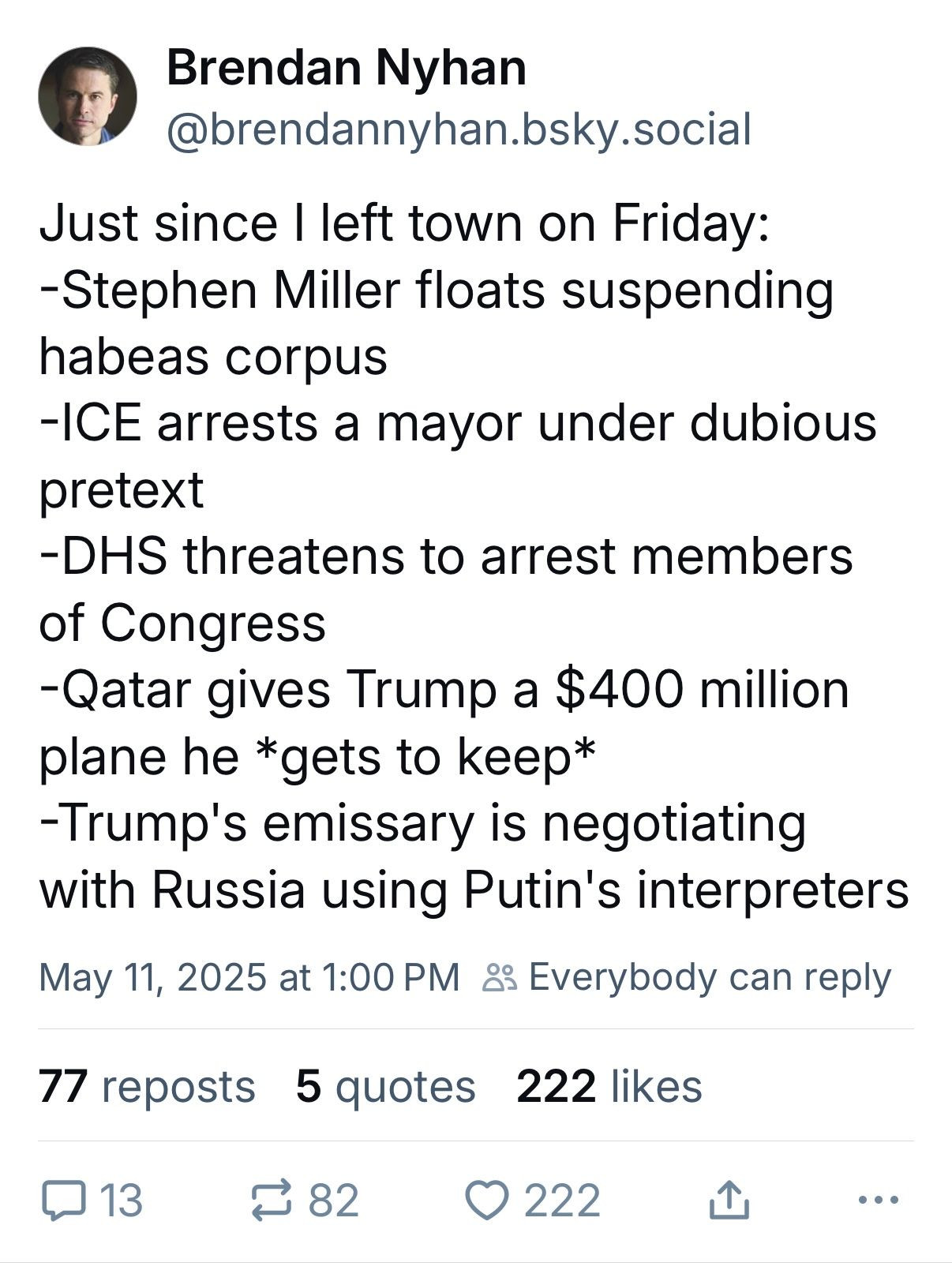View the 222 likes list

click(609, 1085)
